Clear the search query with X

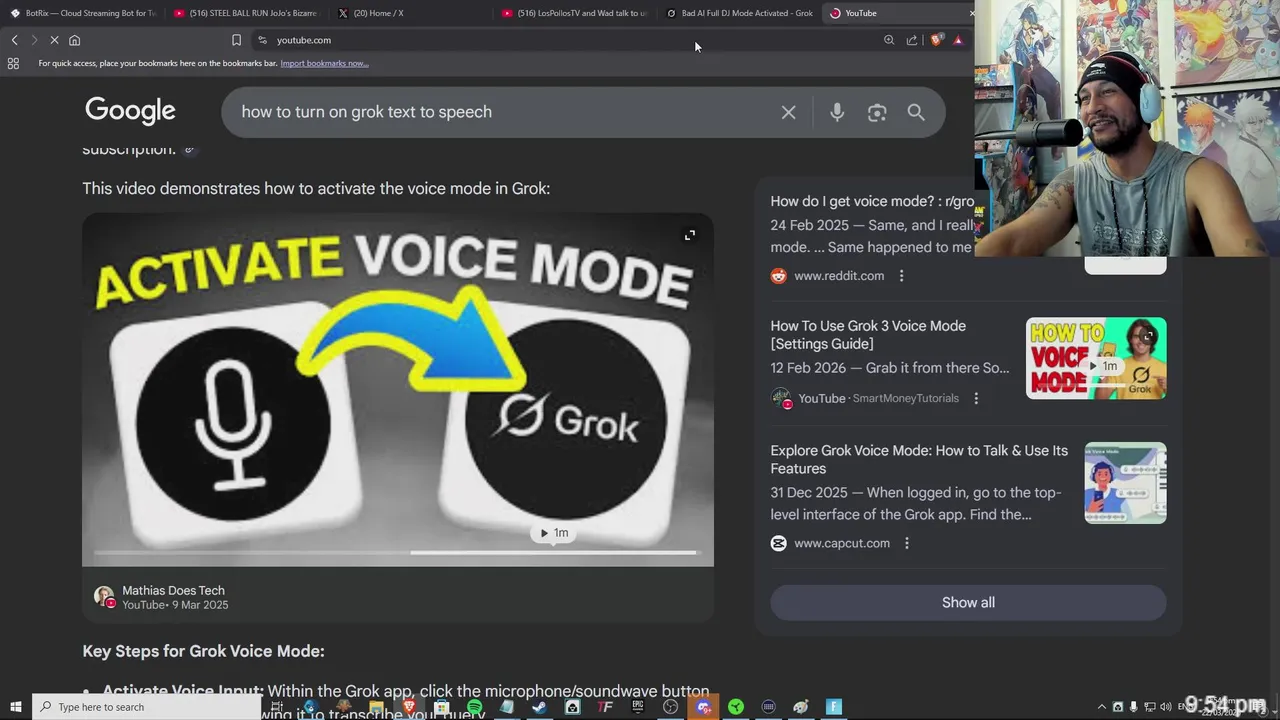tap(788, 112)
